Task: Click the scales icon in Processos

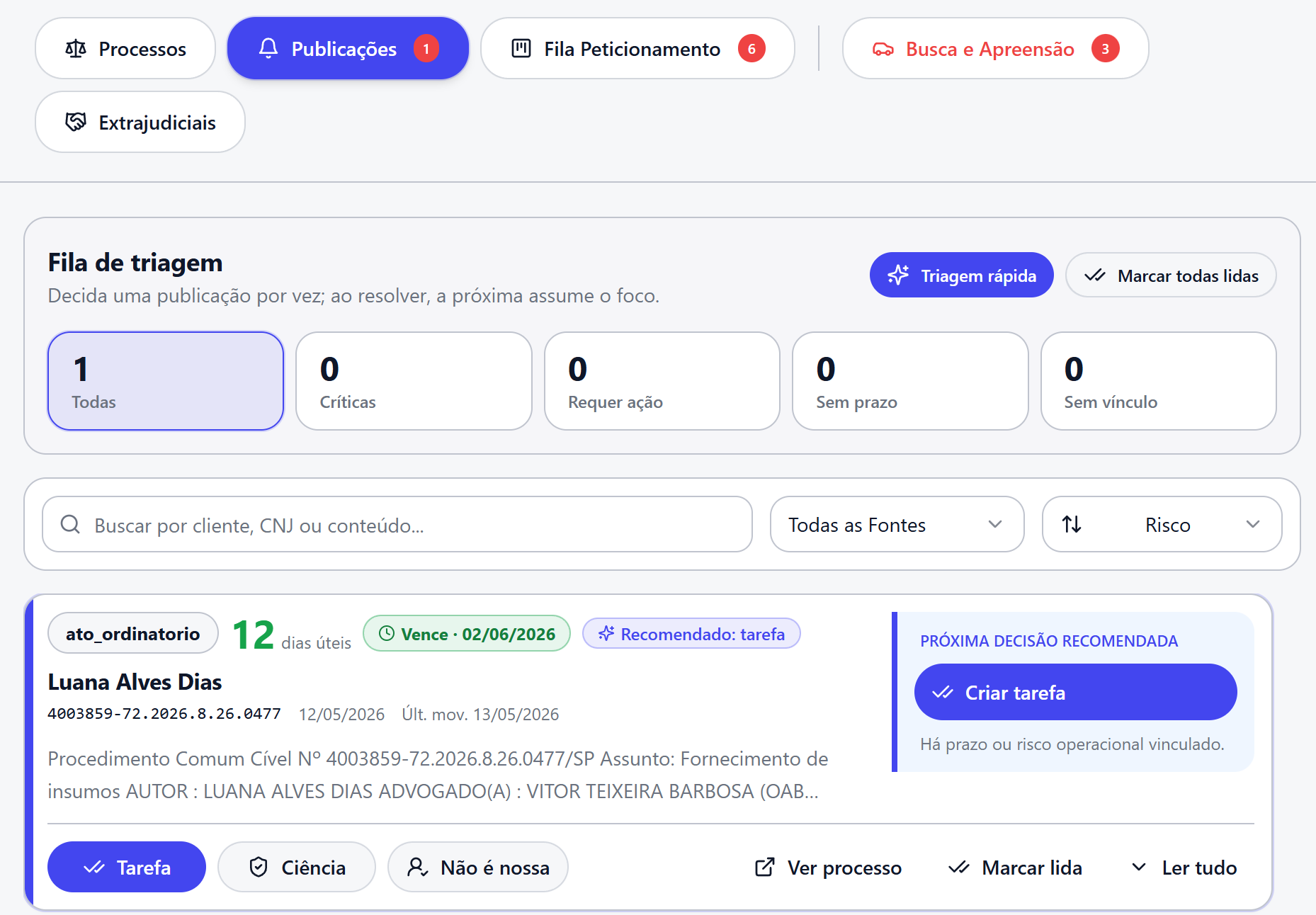Action: pos(76,49)
